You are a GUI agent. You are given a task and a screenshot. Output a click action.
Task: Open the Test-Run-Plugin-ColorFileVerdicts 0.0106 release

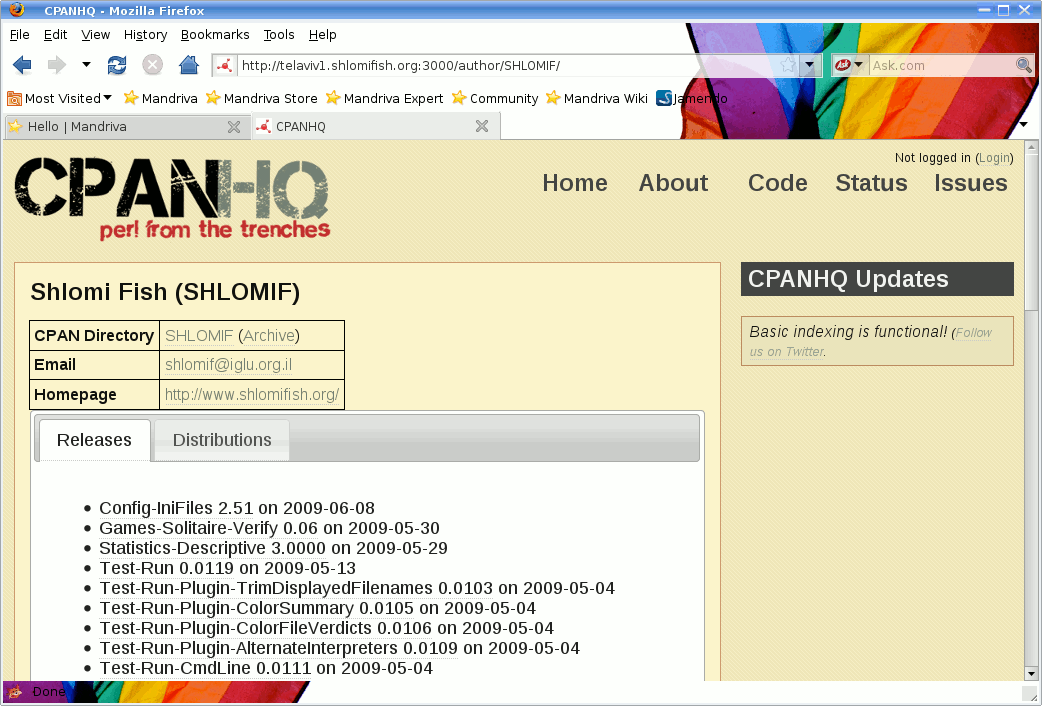coord(266,628)
